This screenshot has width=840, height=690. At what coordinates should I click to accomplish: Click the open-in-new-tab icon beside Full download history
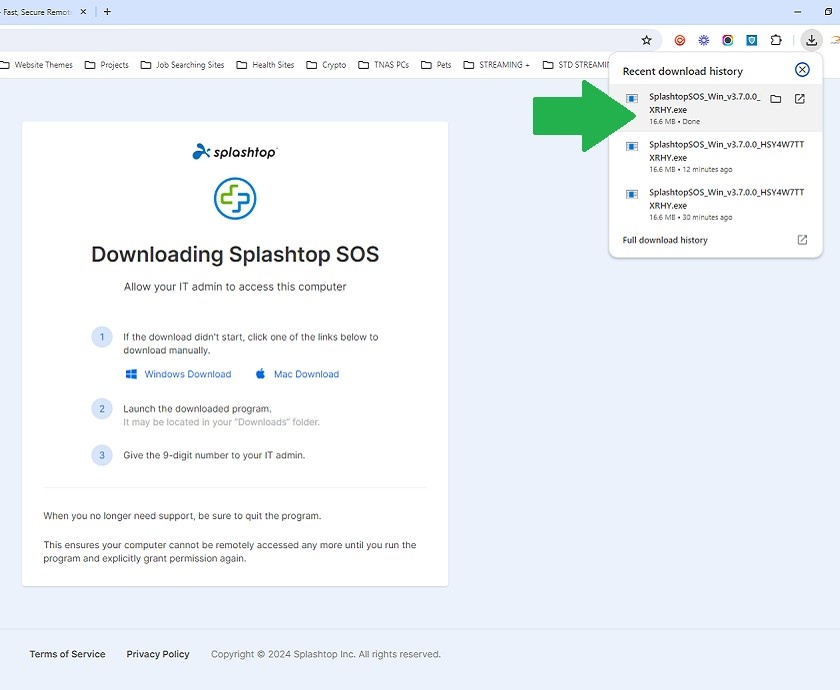(x=802, y=240)
